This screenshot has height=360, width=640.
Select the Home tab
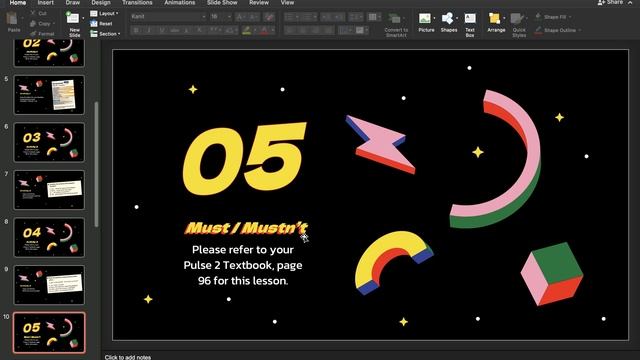point(18,2)
